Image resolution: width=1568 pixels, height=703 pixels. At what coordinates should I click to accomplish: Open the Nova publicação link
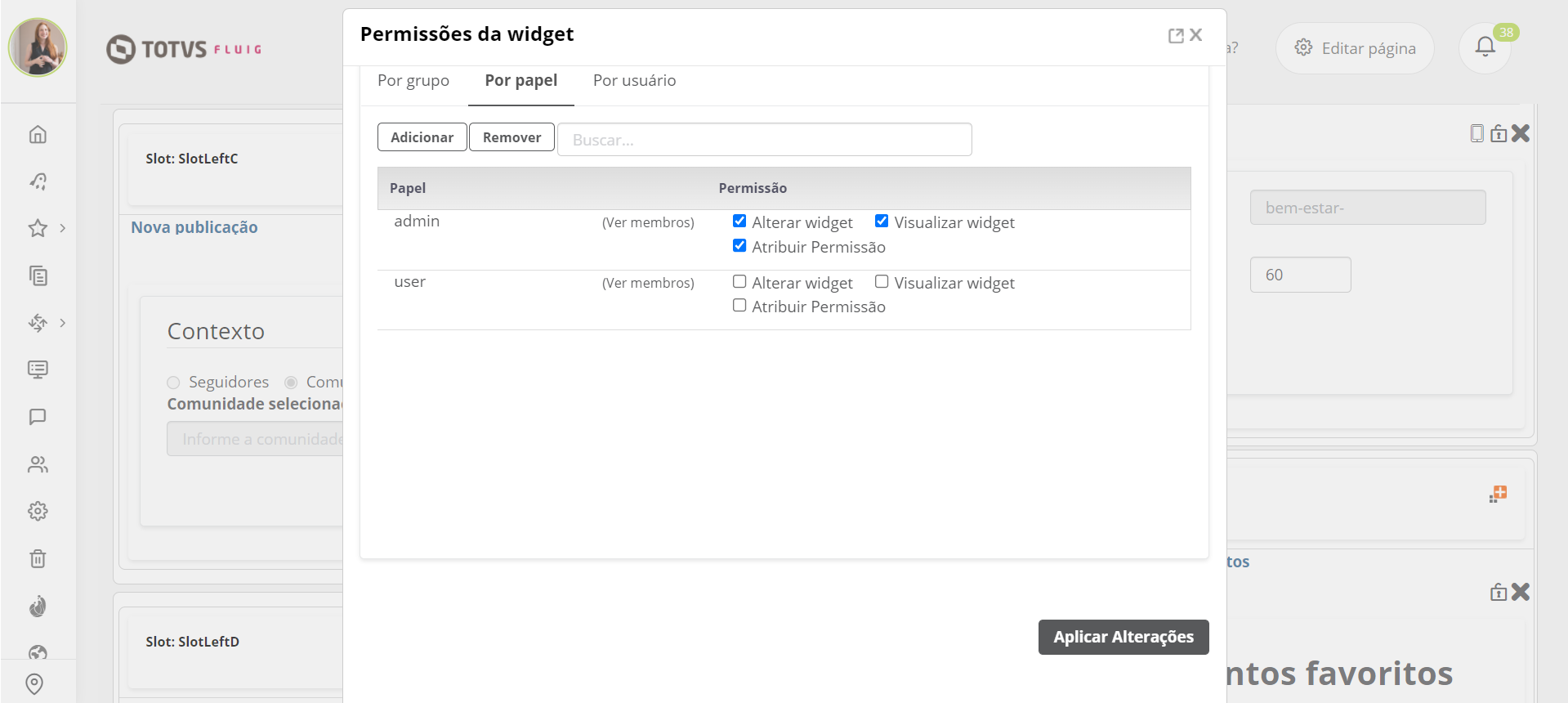[194, 227]
